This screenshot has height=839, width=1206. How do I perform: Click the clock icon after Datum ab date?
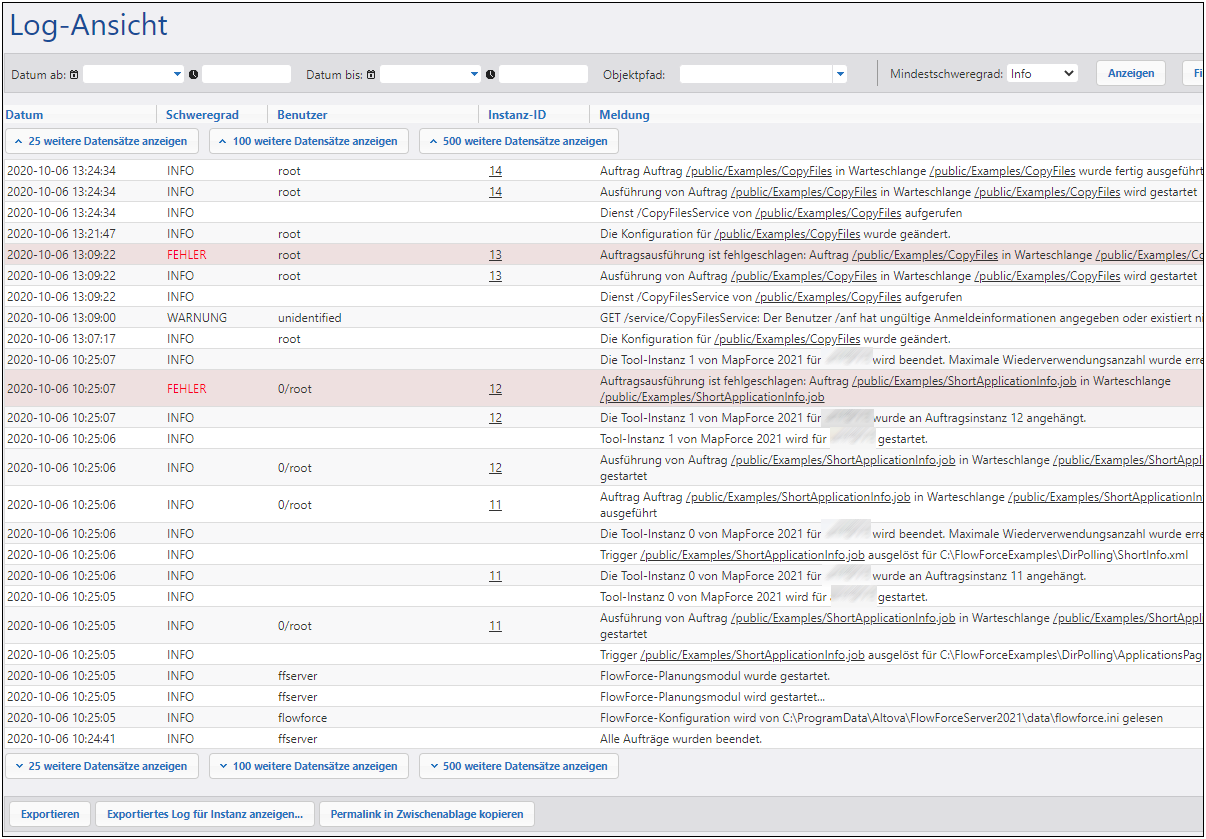(x=193, y=75)
